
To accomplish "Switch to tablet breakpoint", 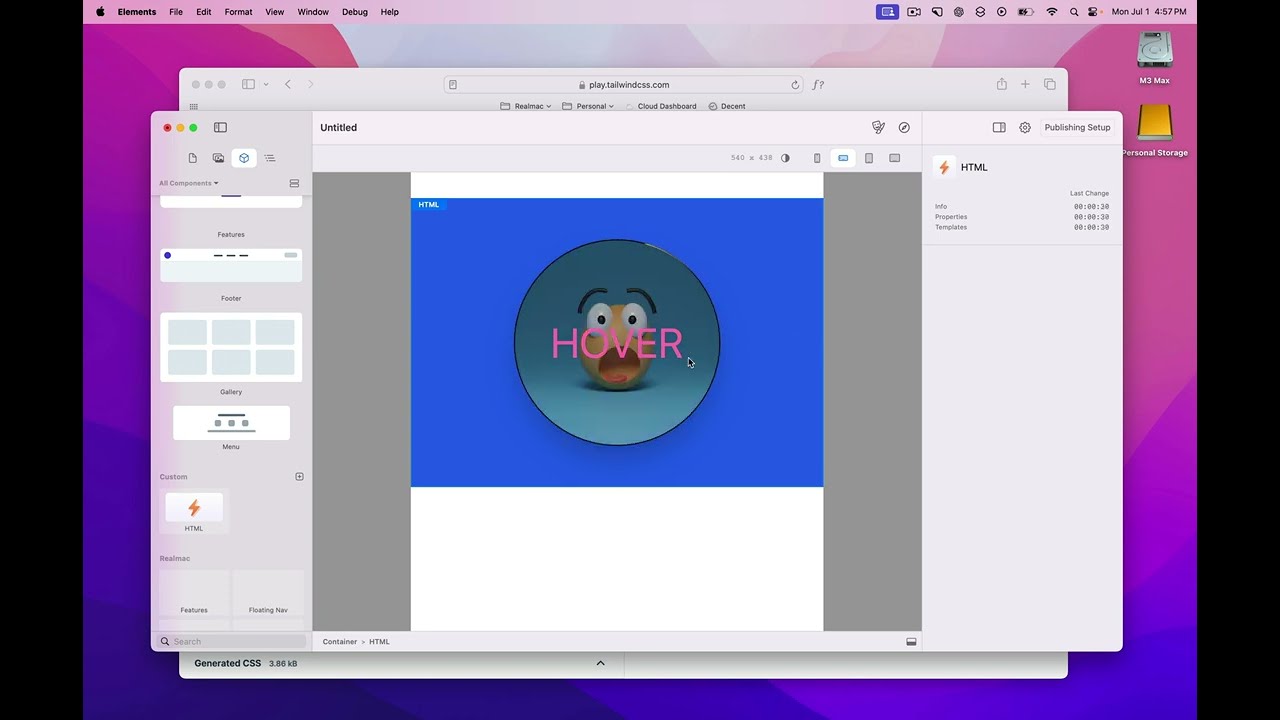I will tap(869, 158).
